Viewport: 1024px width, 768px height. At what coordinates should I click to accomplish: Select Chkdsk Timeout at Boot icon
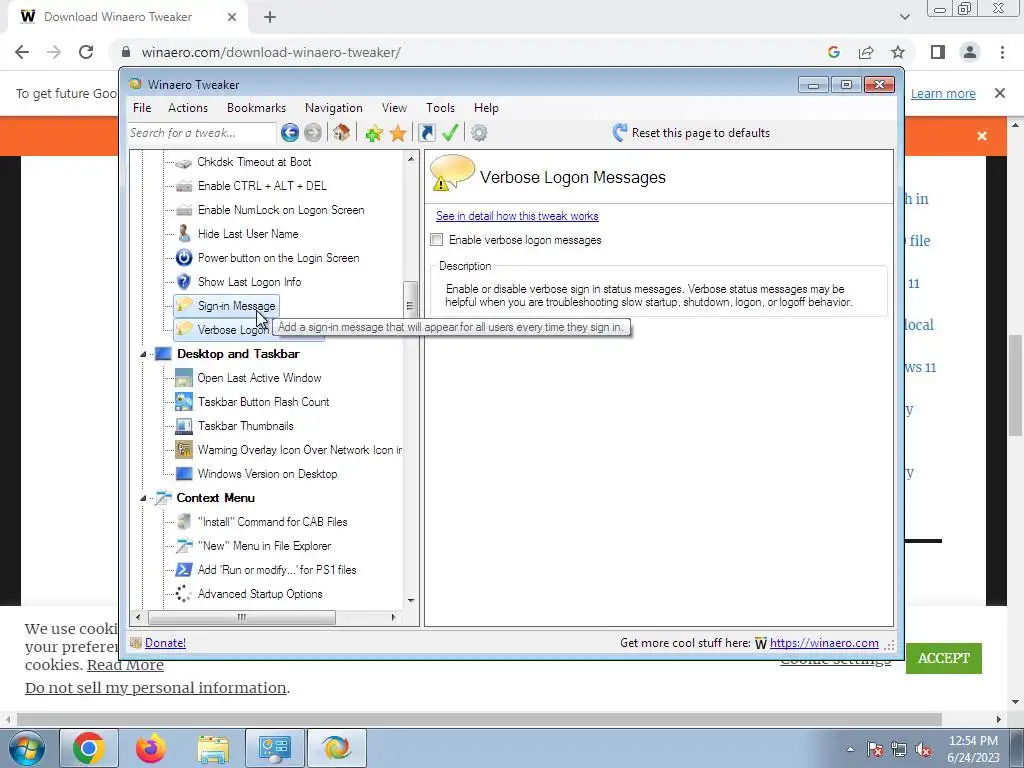coord(184,163)
